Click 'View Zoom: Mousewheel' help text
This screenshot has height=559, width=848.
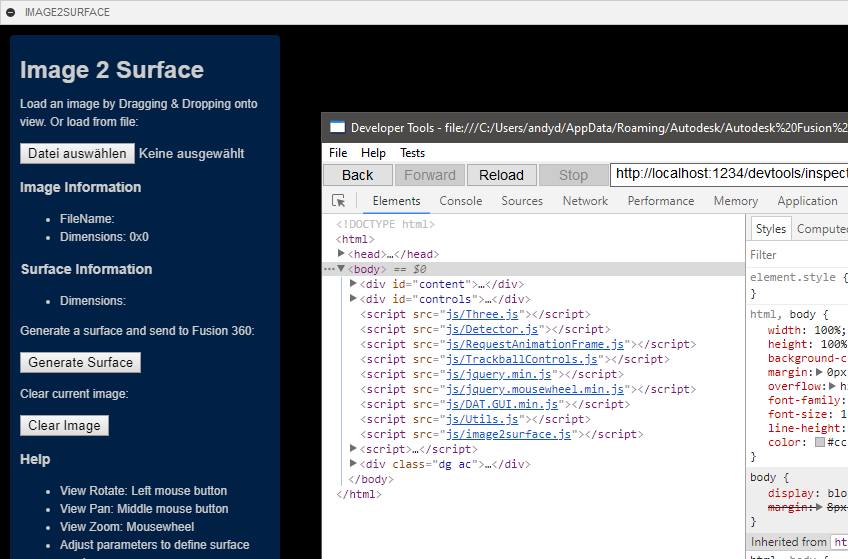[127, 527]
